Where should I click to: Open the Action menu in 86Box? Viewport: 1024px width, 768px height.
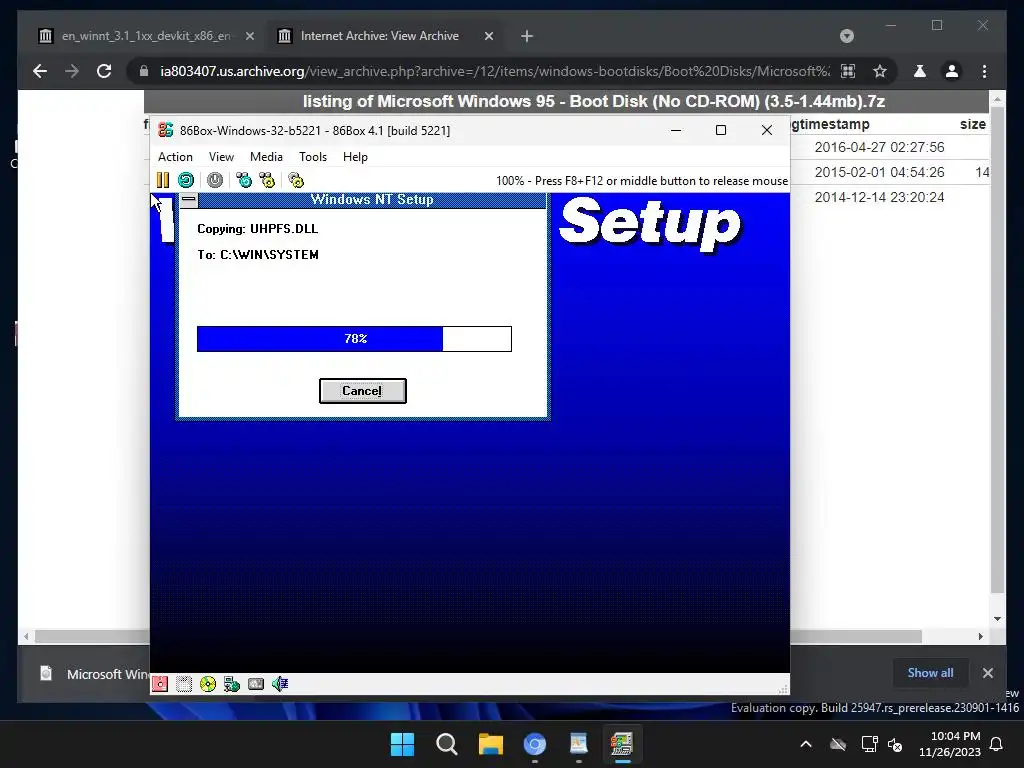pyautogui.click(x=175, y=157)
